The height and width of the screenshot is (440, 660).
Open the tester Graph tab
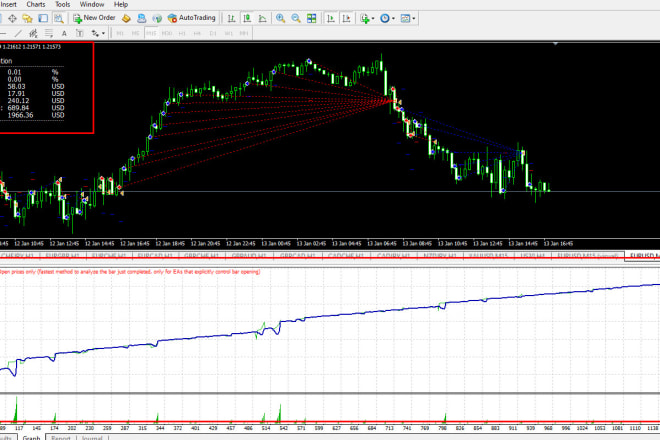coord(32,437)
